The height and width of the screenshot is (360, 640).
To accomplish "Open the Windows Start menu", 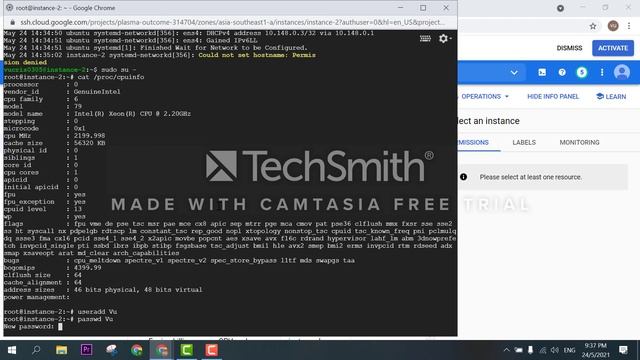I will coord(11,350).
